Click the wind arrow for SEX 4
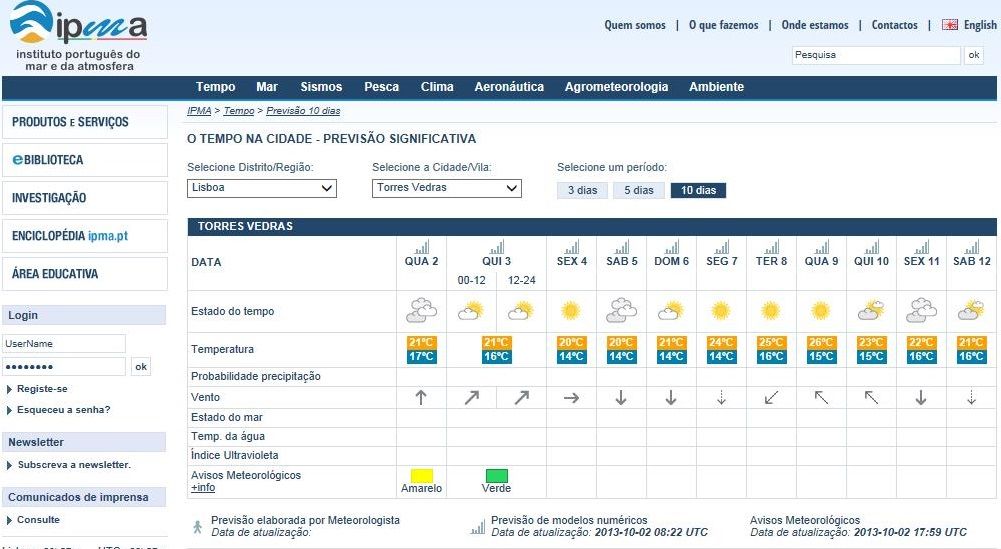The image size is (1001, 549). pos(571,398)
